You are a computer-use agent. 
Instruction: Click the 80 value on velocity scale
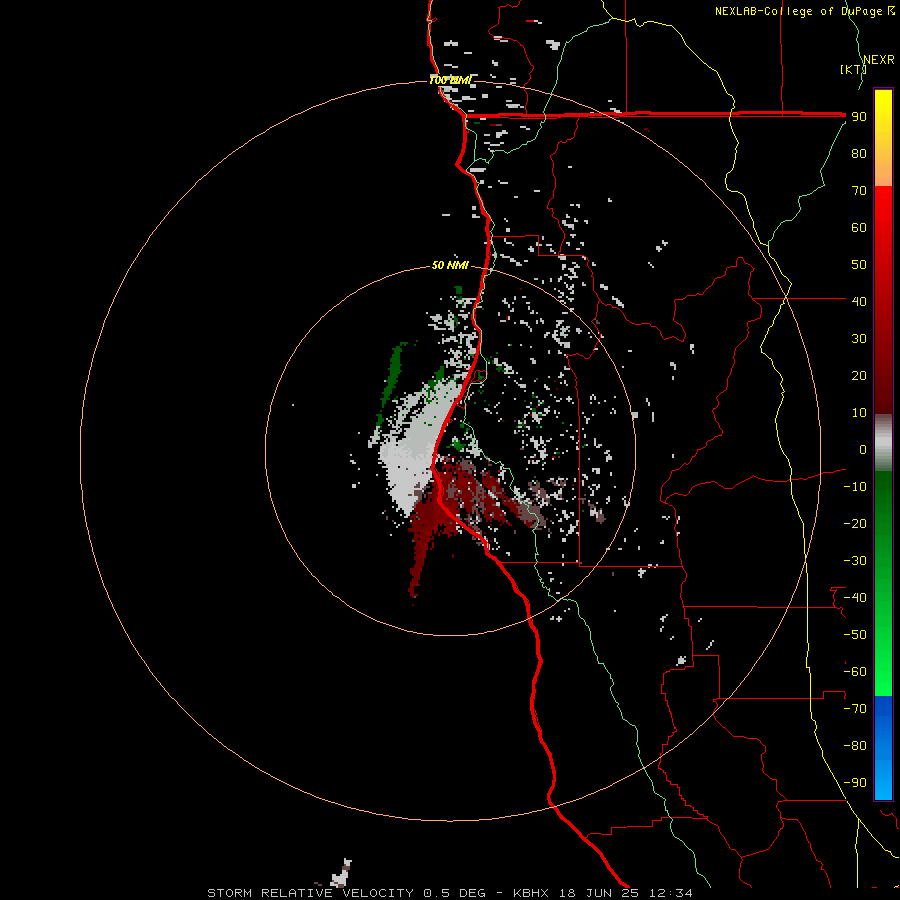[x=859, y=153]
